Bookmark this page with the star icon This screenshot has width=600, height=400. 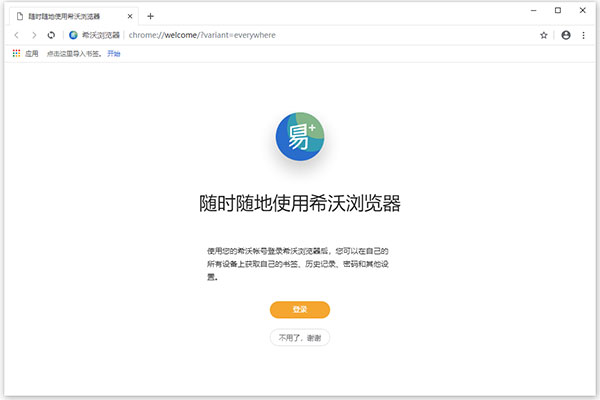(x=543, y=35)
